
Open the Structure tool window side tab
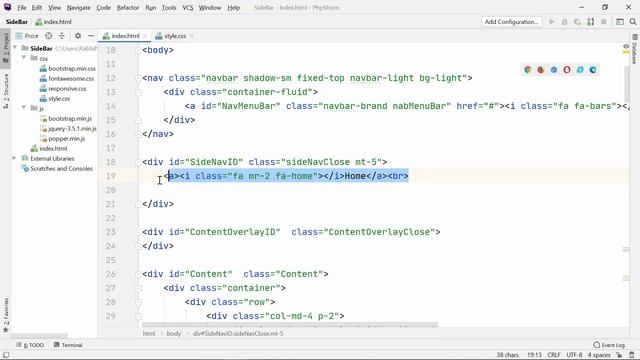tap(6, 91)
